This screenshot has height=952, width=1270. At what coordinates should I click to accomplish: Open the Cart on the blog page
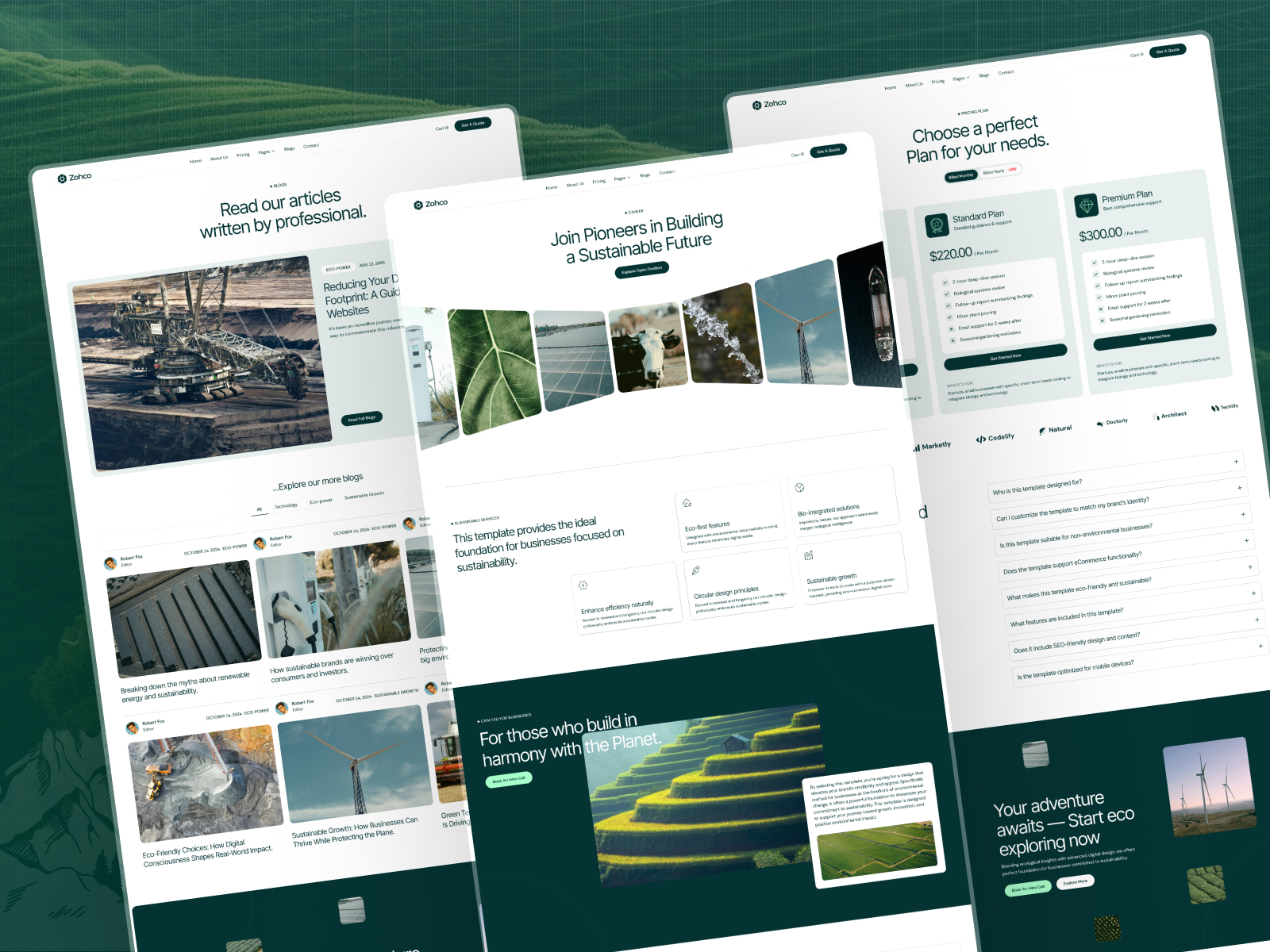pyautogui.click(x=441, y=129)
